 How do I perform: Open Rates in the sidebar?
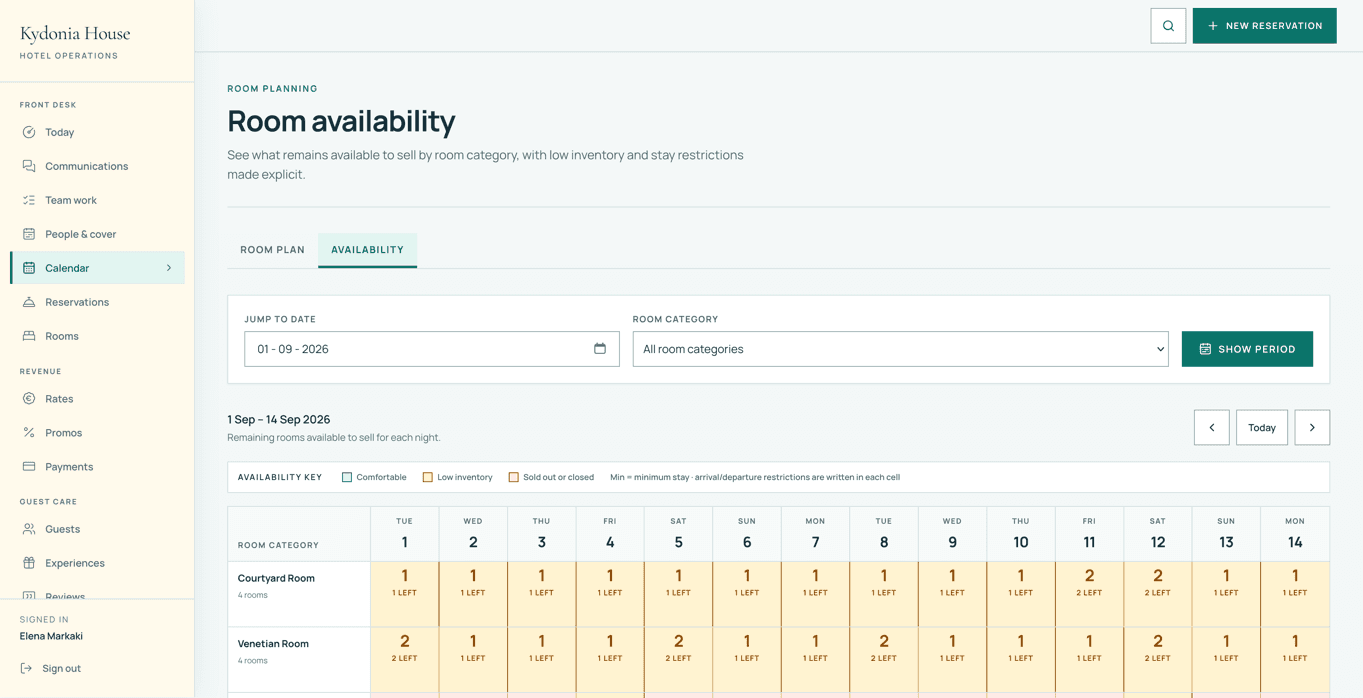(98, 399)
